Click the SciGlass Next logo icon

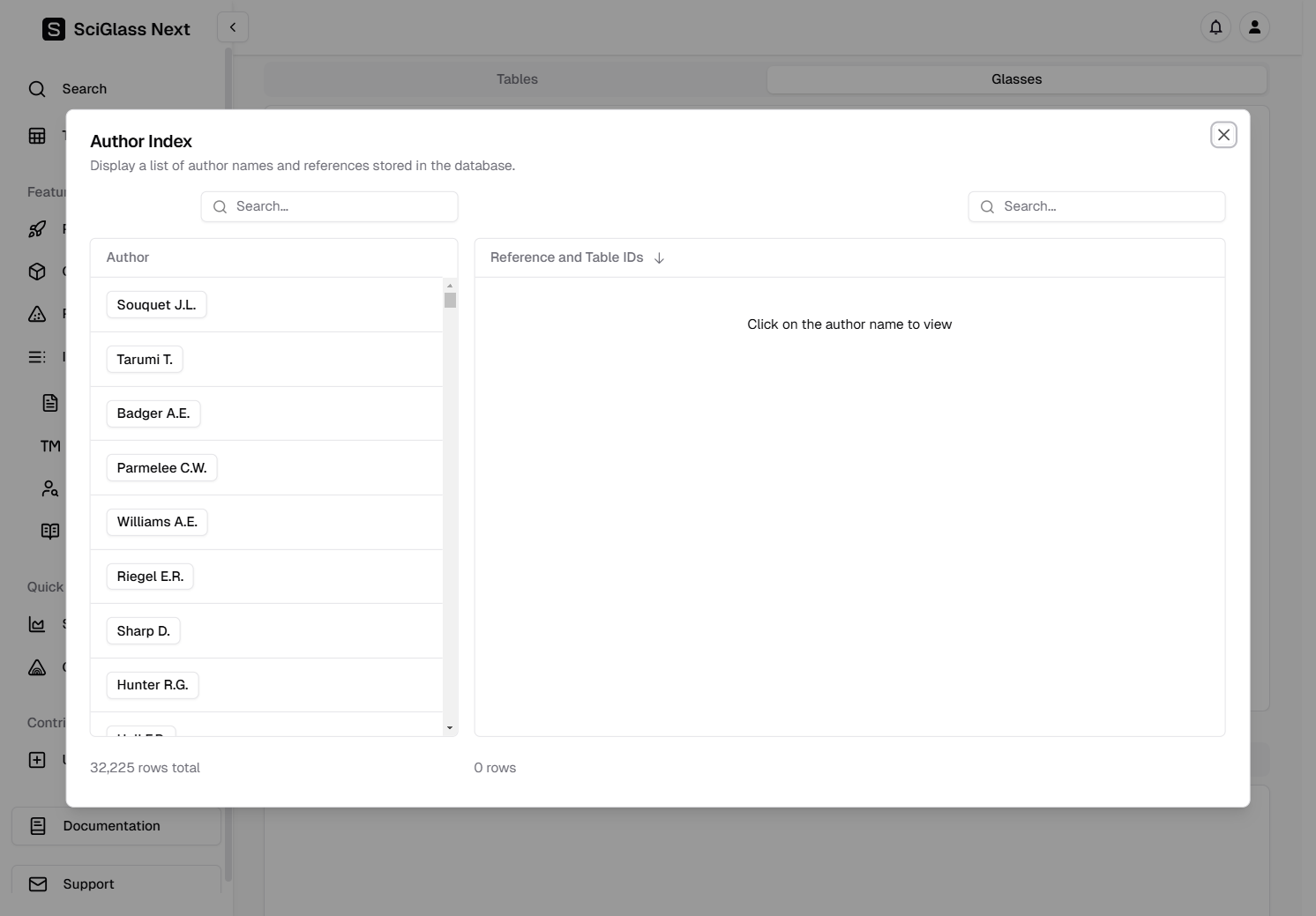(54, 29)
